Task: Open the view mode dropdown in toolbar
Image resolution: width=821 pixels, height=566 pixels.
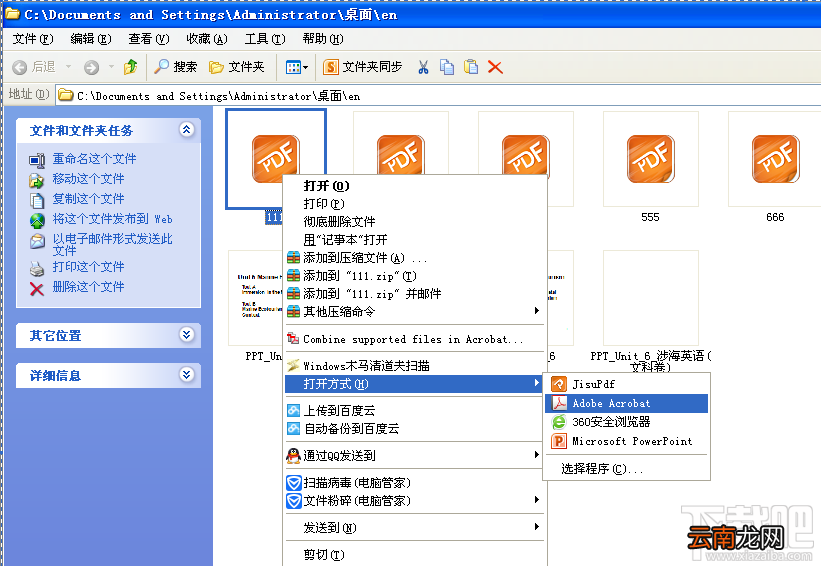Action: [x=297, y=67]
